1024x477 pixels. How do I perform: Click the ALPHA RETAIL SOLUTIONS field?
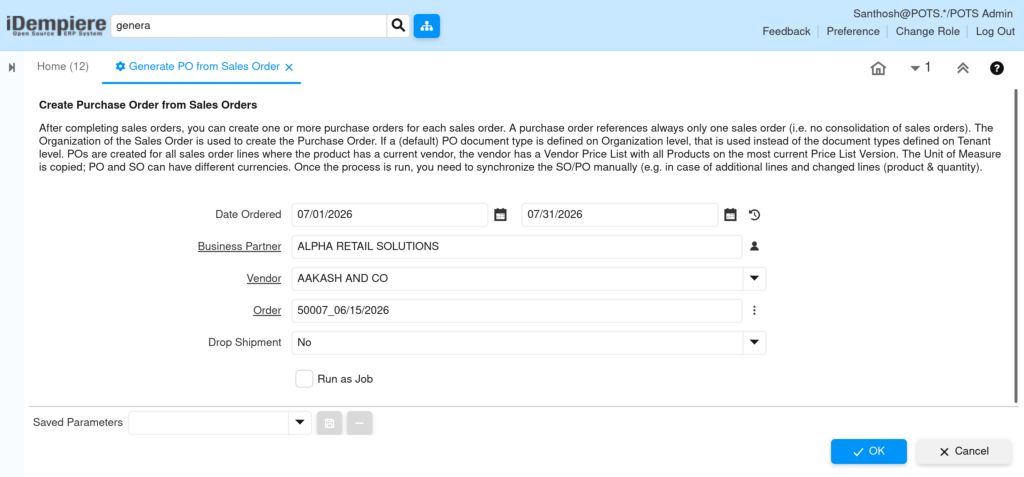pyautogui.click(x=517, y=246)
